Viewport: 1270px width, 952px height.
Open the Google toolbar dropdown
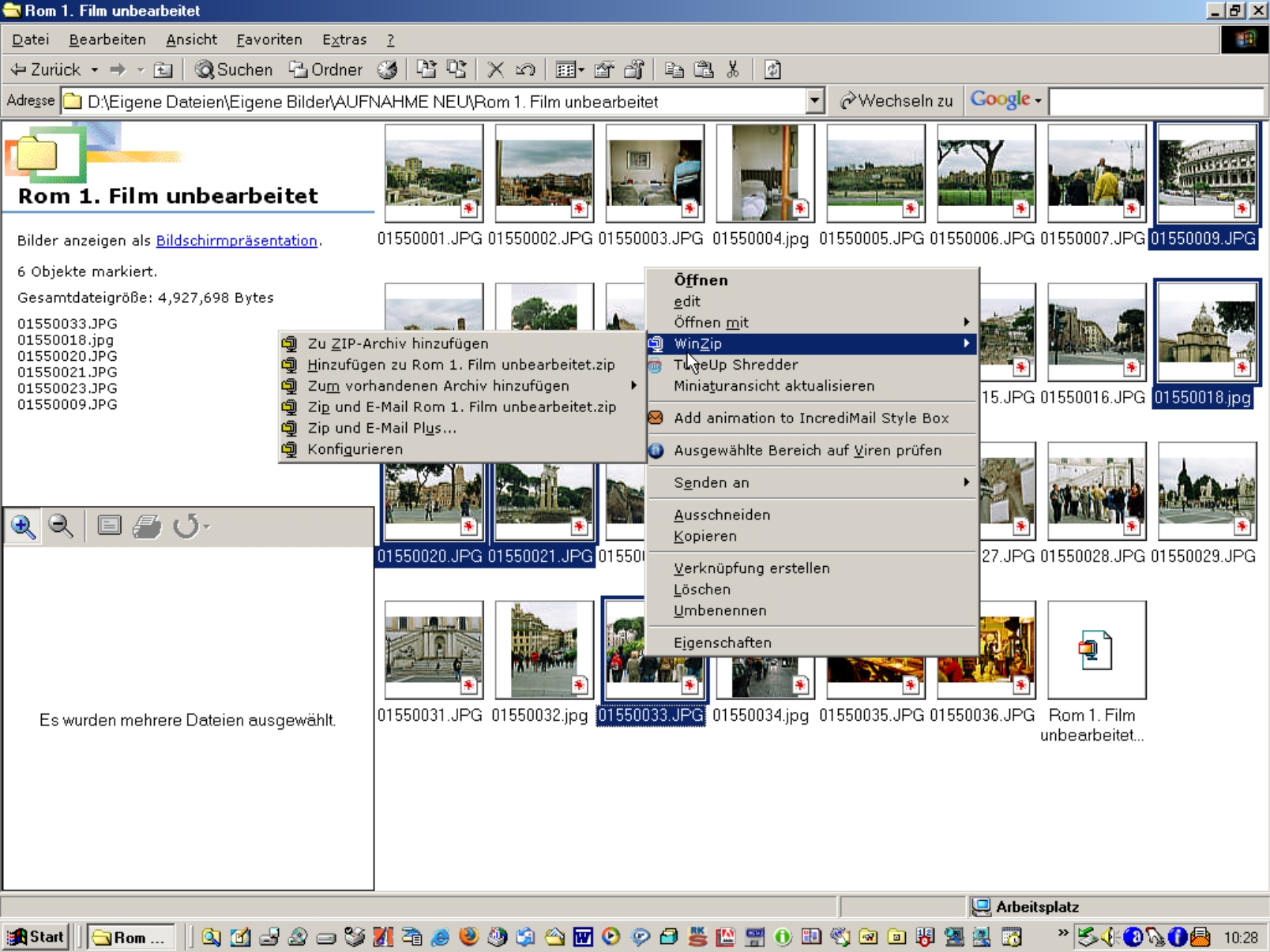[x=1038, y=101]
